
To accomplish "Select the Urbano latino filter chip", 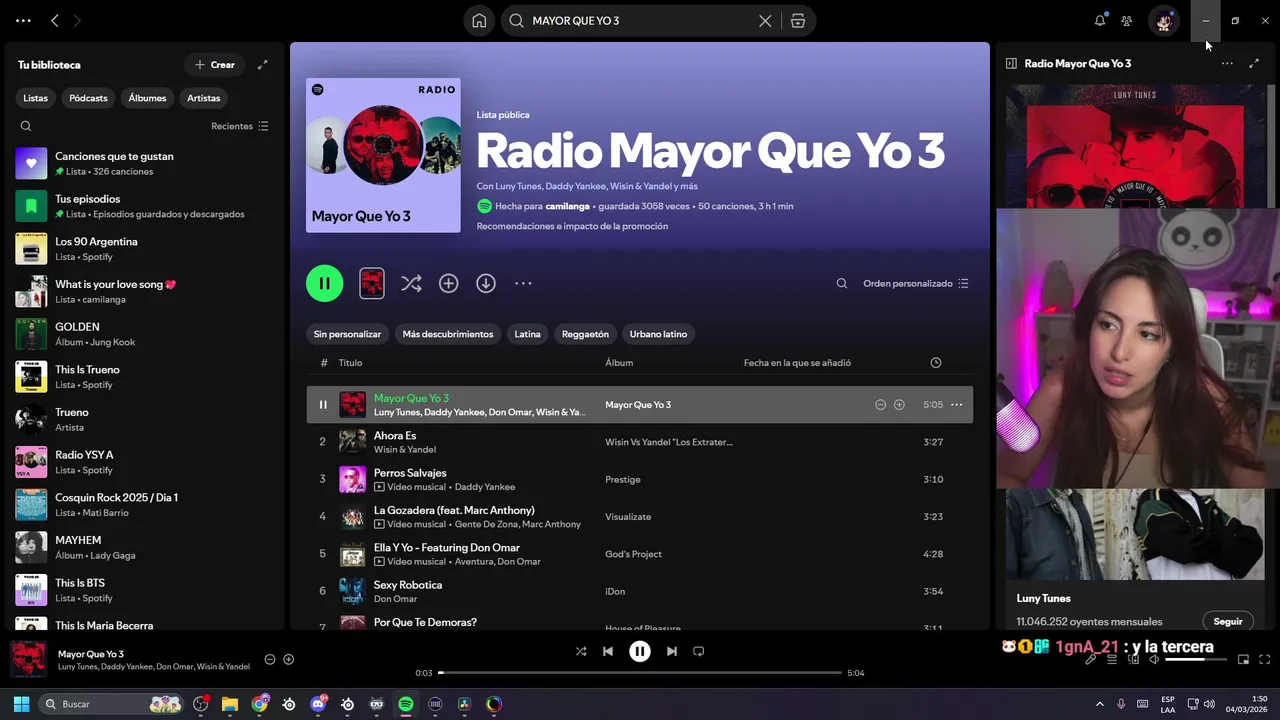I will pos(658,334).
